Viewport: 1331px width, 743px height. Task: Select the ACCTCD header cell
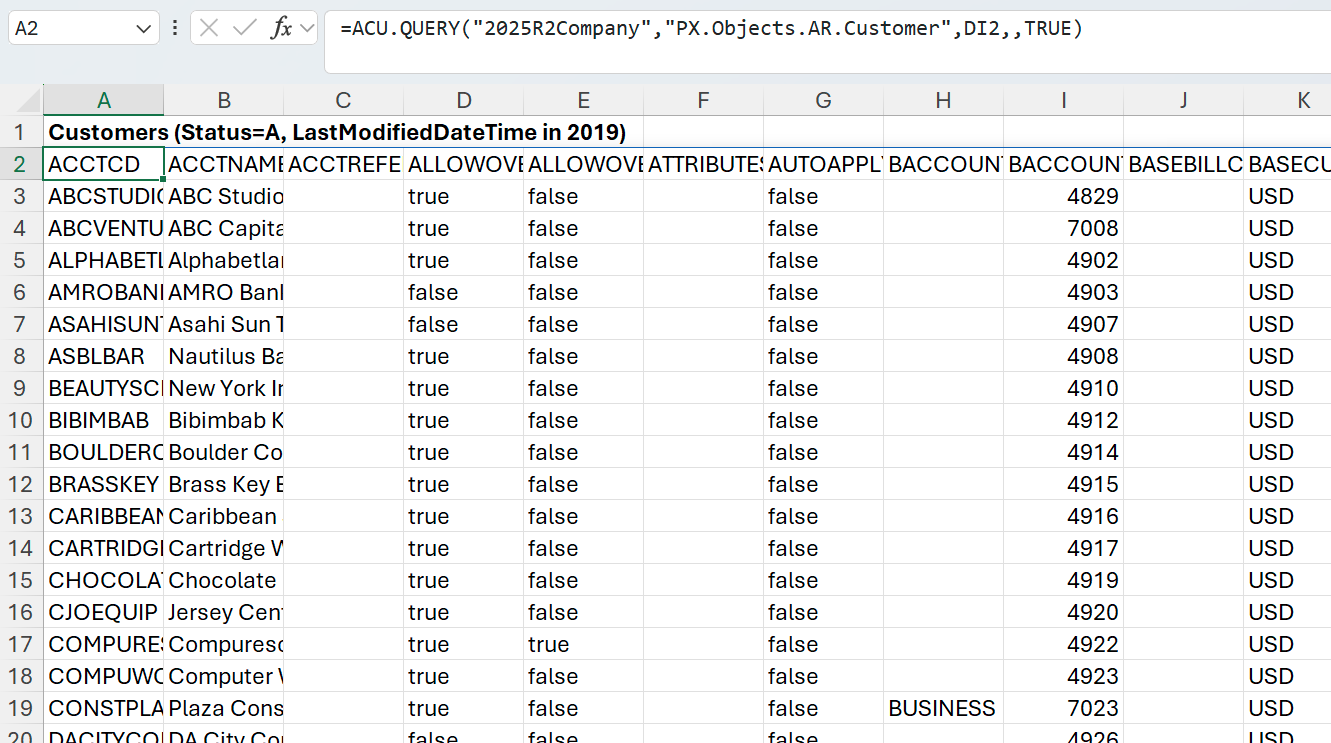click(x=103, y=164)
